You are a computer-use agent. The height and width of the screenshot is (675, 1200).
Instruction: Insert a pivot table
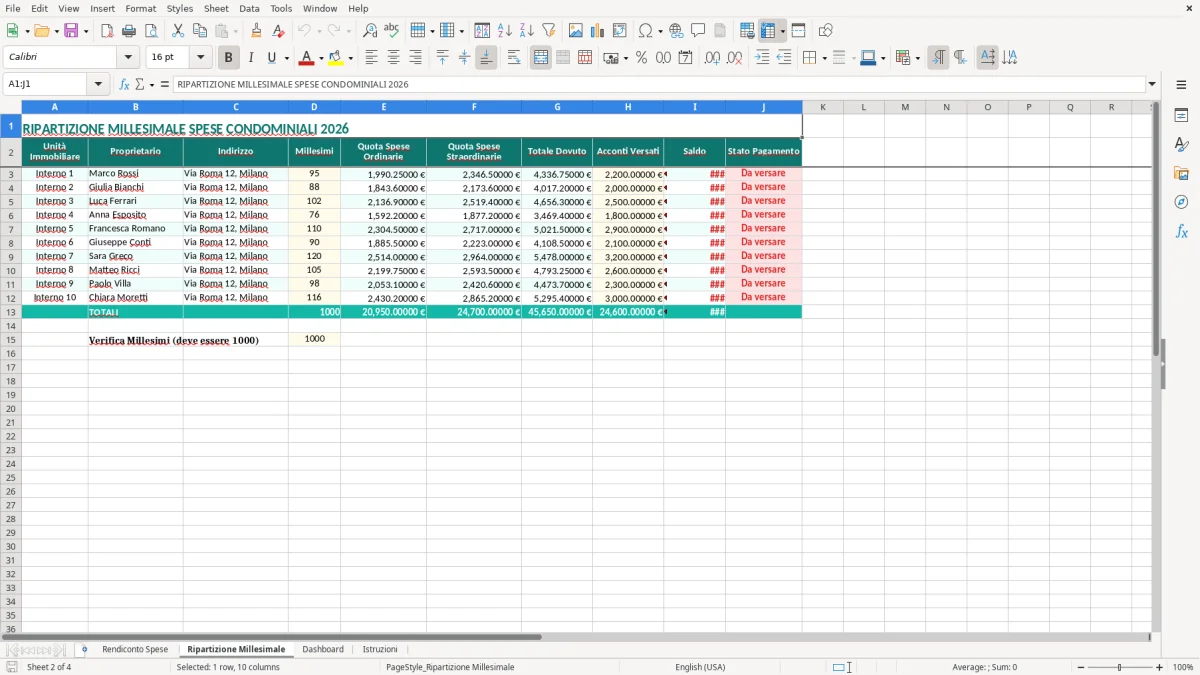pyautogui.click(x=619, y=30)
